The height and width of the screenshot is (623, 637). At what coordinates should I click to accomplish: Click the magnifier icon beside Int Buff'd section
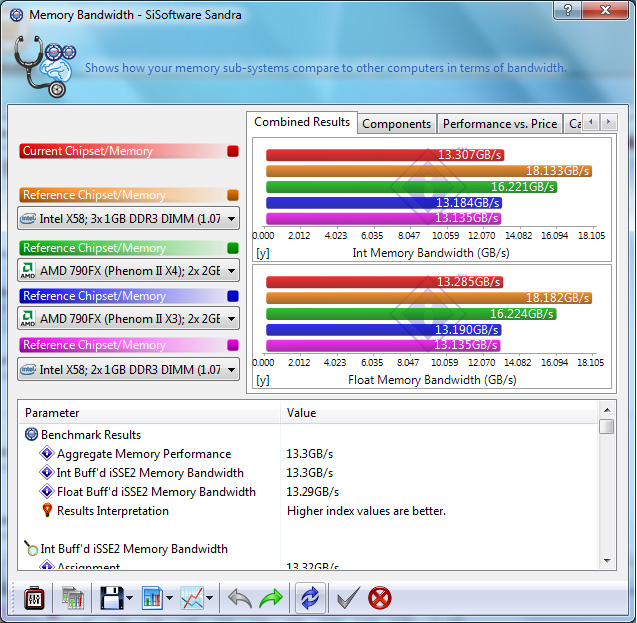coord(30,548)
